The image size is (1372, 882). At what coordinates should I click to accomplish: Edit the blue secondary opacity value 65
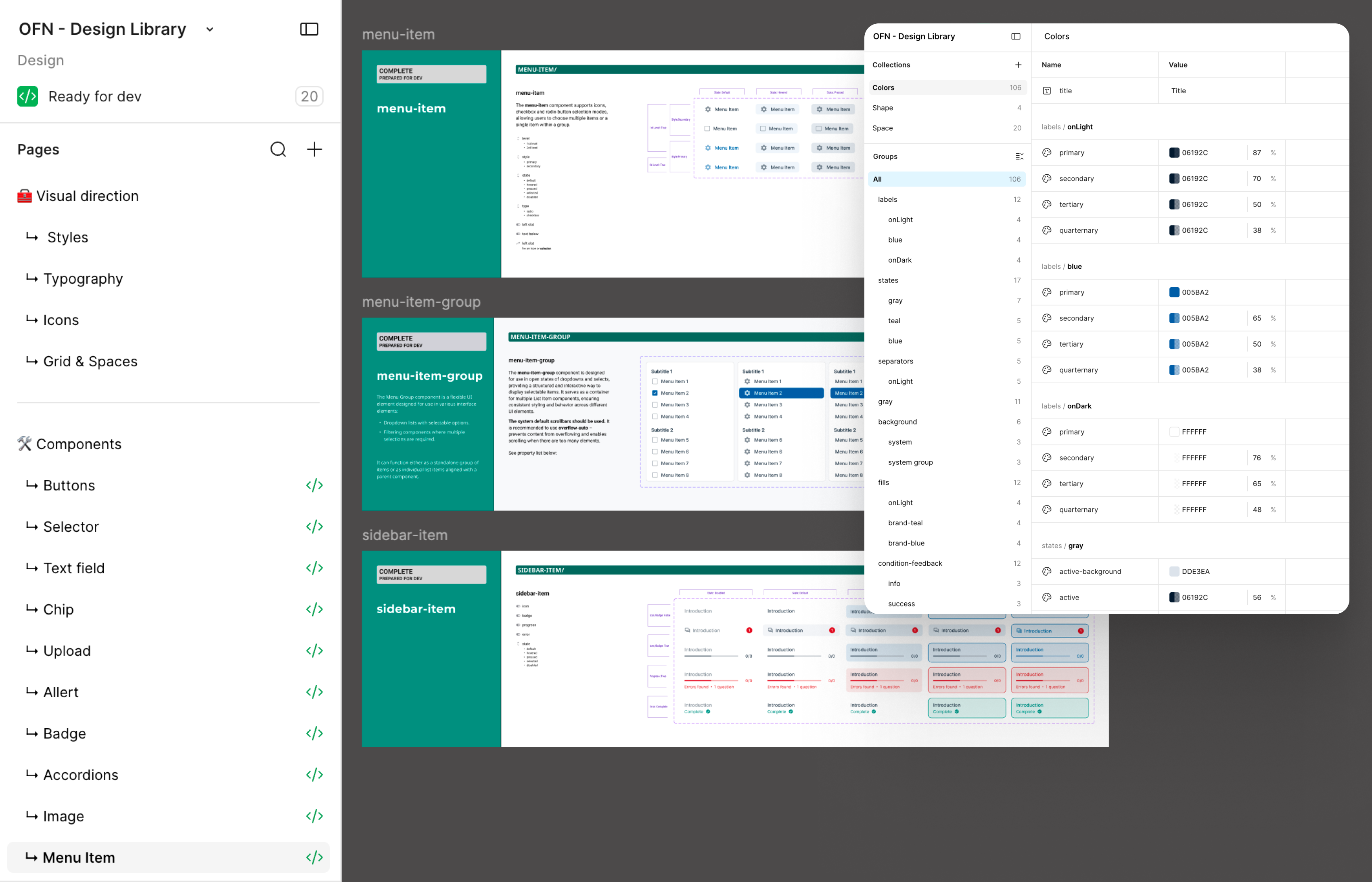point(1257,318)
